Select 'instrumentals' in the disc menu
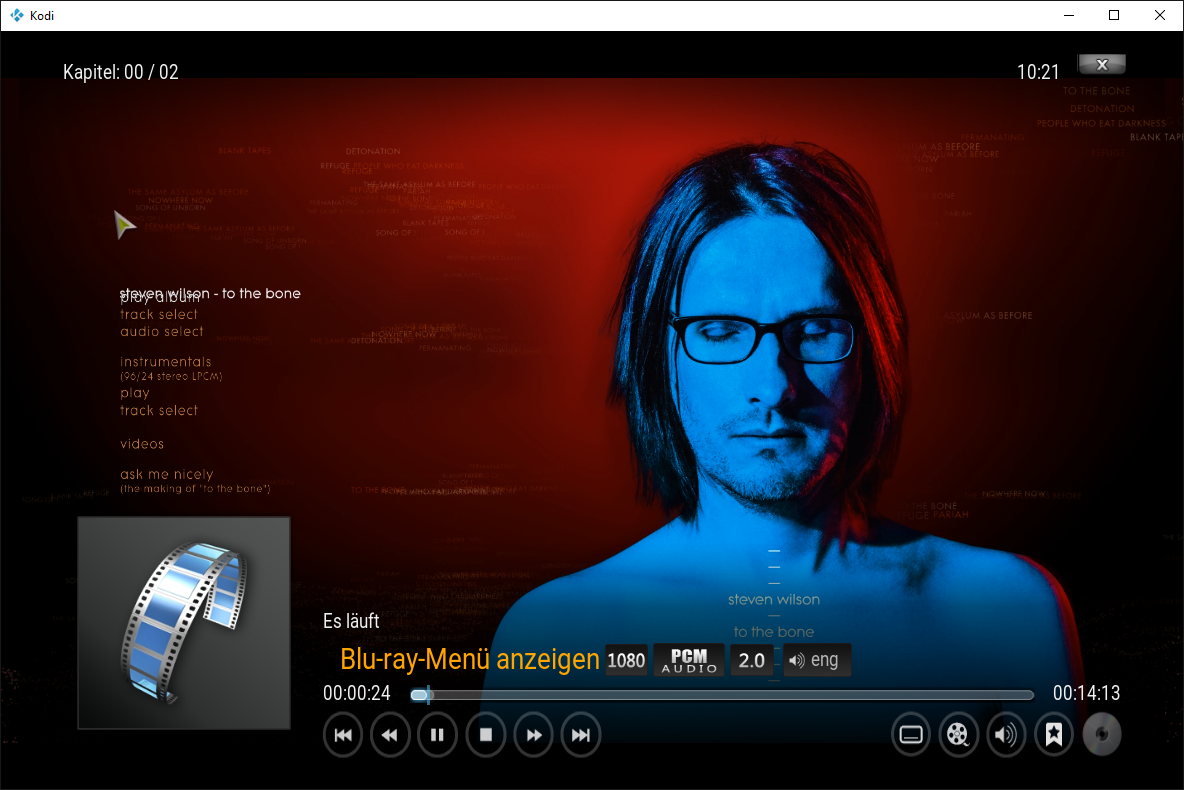Screen dimensions: 1184x790 click(165, 362)
